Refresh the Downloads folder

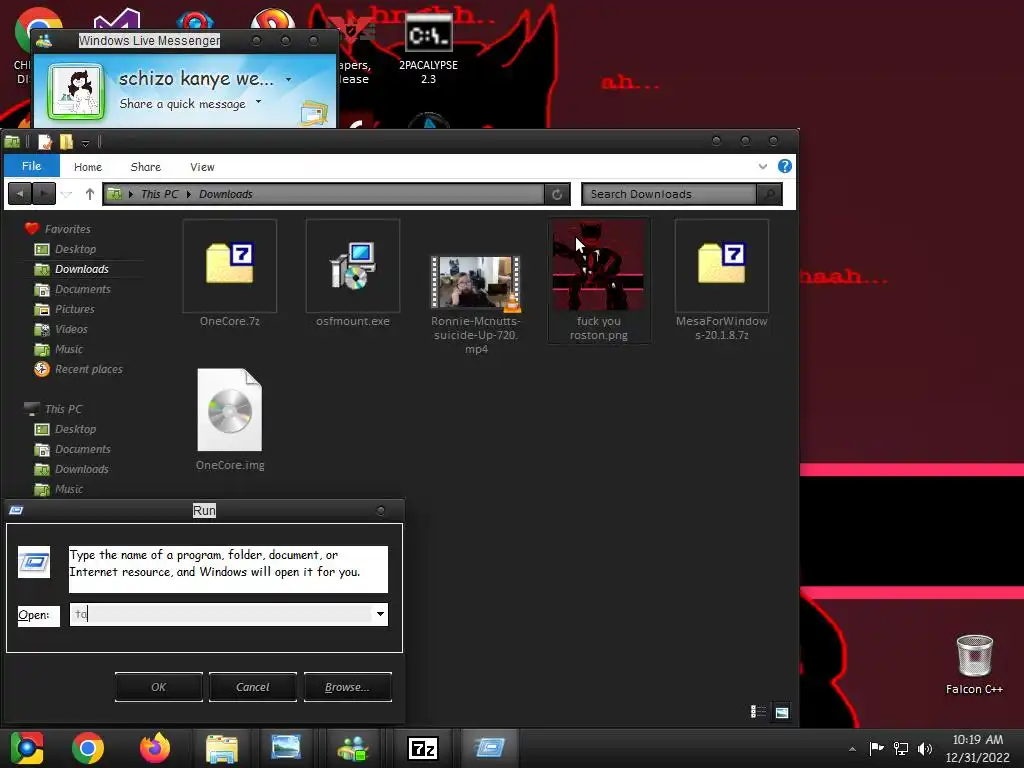[557, 194]
